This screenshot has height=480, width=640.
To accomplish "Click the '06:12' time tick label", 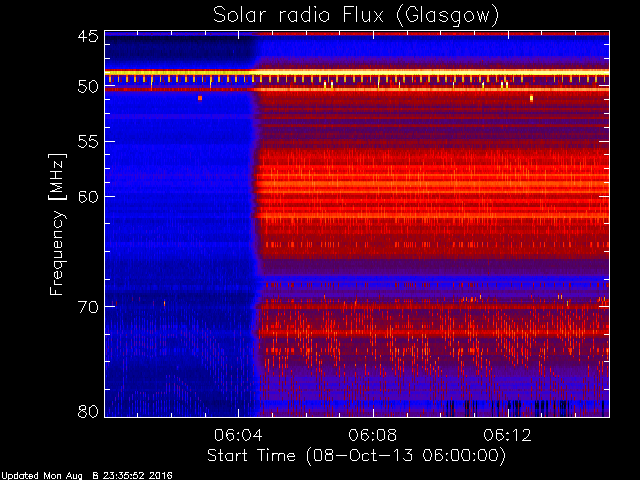I will pos(507,435).
